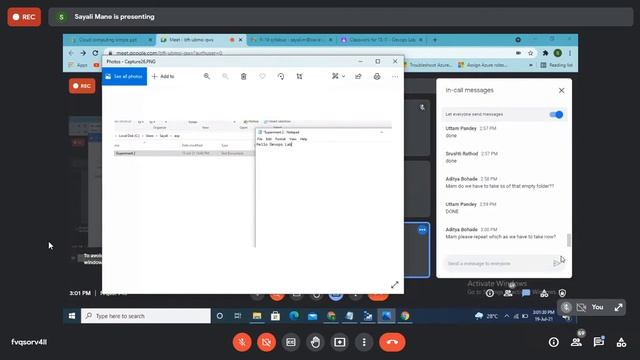Viewport: 640px width, 360px height.
Task: Open Help menu in pictured Notepad
Action: (303, 139)
